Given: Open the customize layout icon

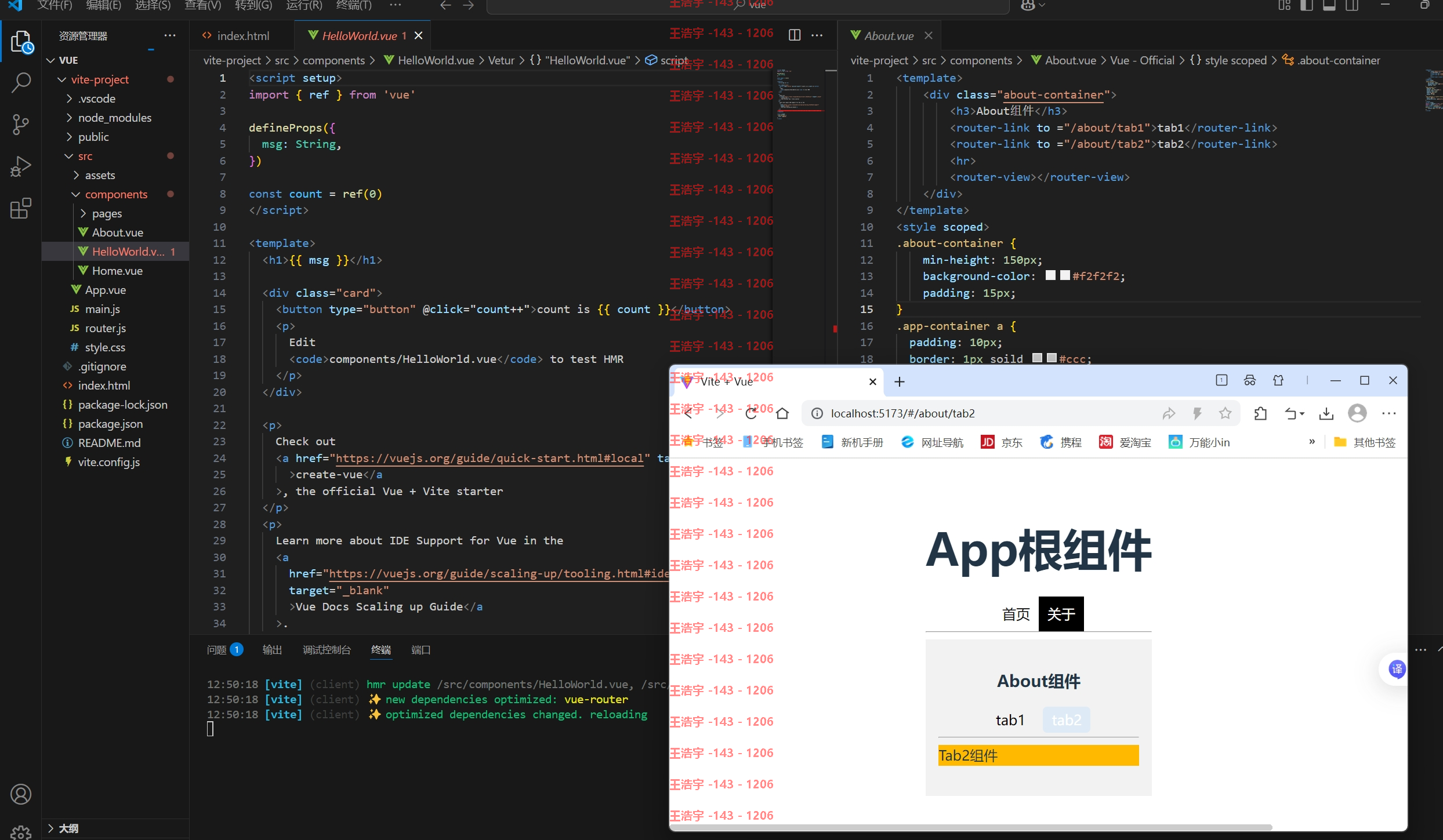Looking at the screenshot, I should pos(1284,5).
